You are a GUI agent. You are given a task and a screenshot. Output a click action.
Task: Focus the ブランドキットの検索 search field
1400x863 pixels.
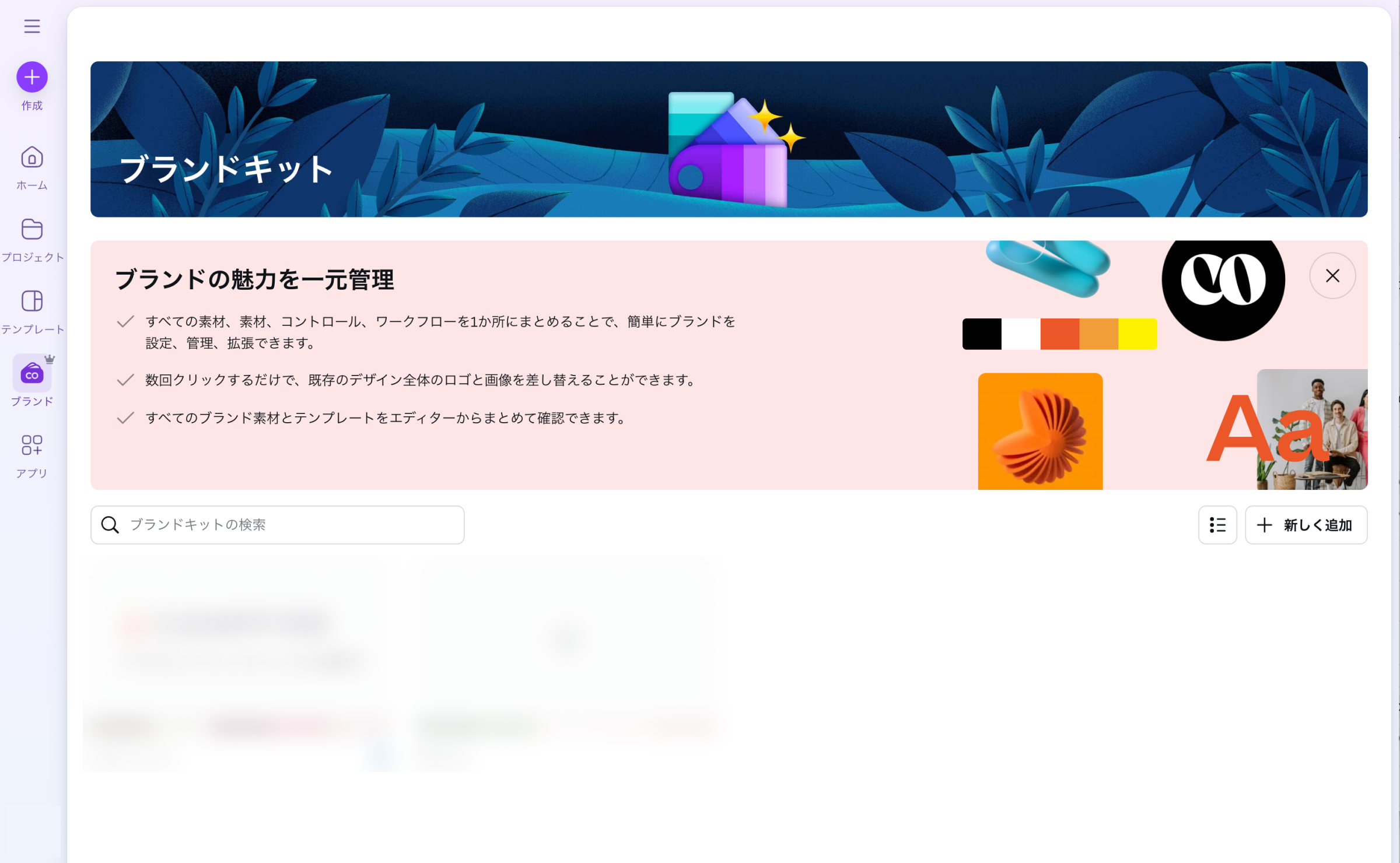pos(278,525)
